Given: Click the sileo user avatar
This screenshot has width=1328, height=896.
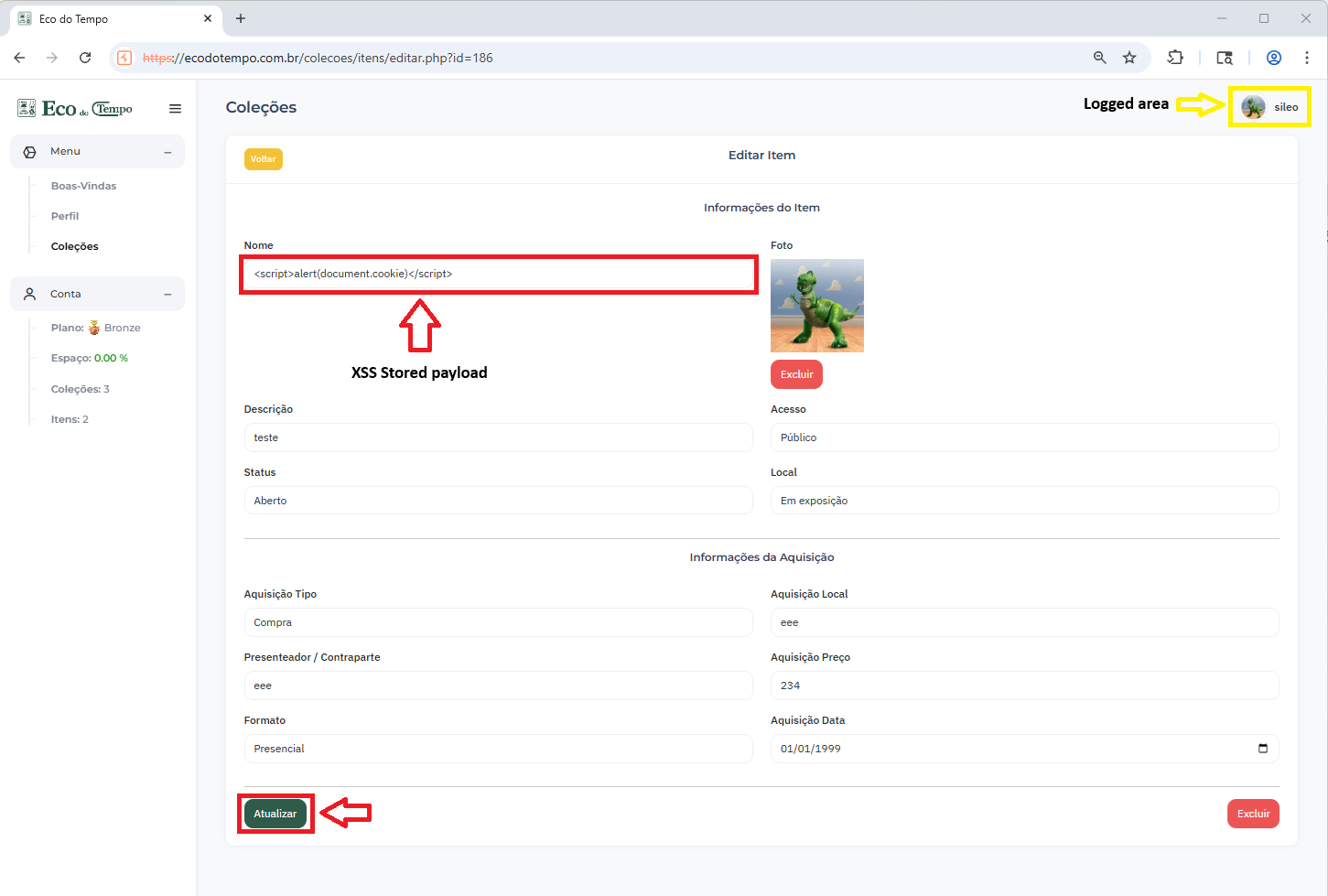Looking at the screenshot, I should pyautogui.click(x=1253, y=107).
